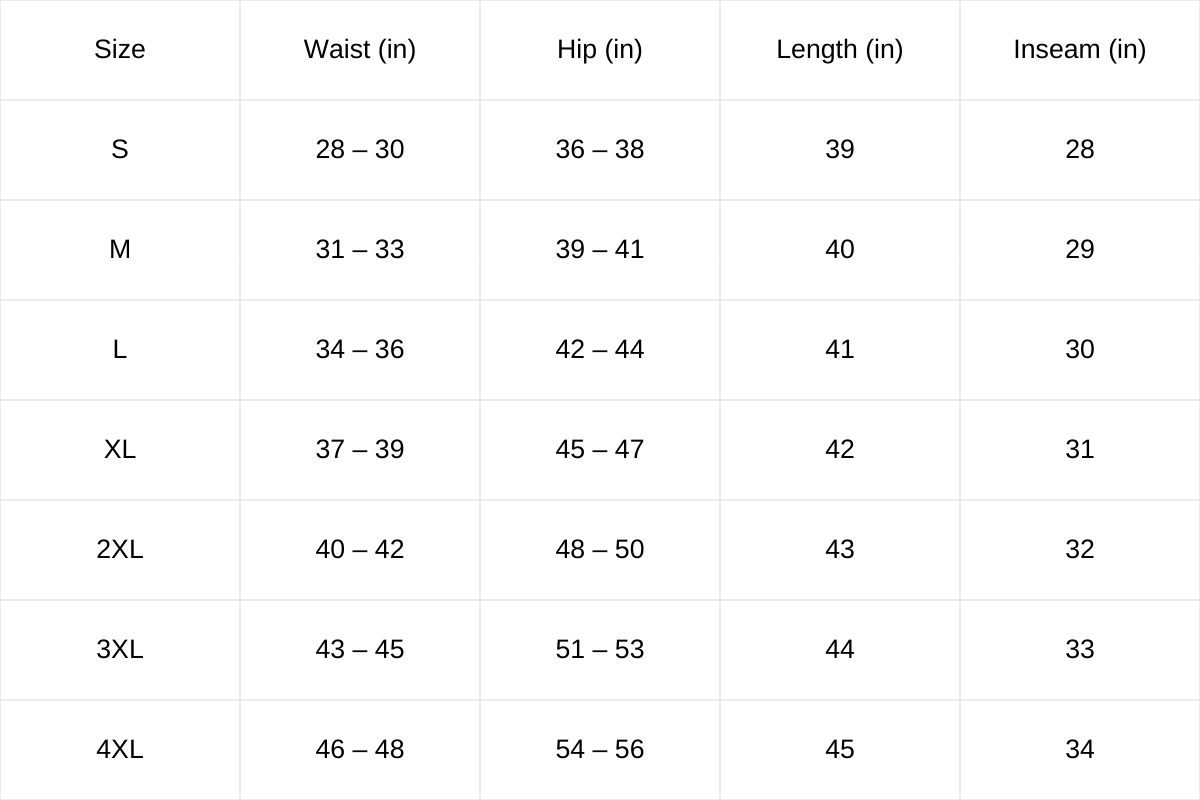
Task: Click the 34 – 36 waist cell
Action: point(360,349)
